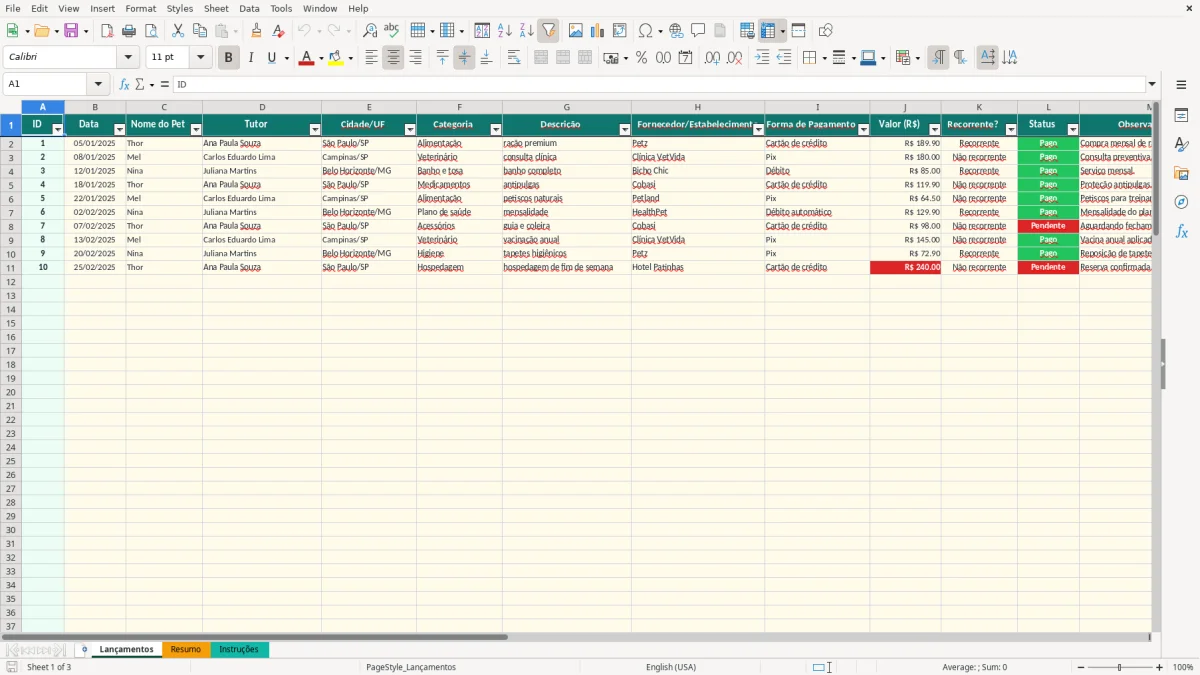This screenshot has width=1200, height=675.
Task: Open Categoria column filter dropdown
Action: 495,130
